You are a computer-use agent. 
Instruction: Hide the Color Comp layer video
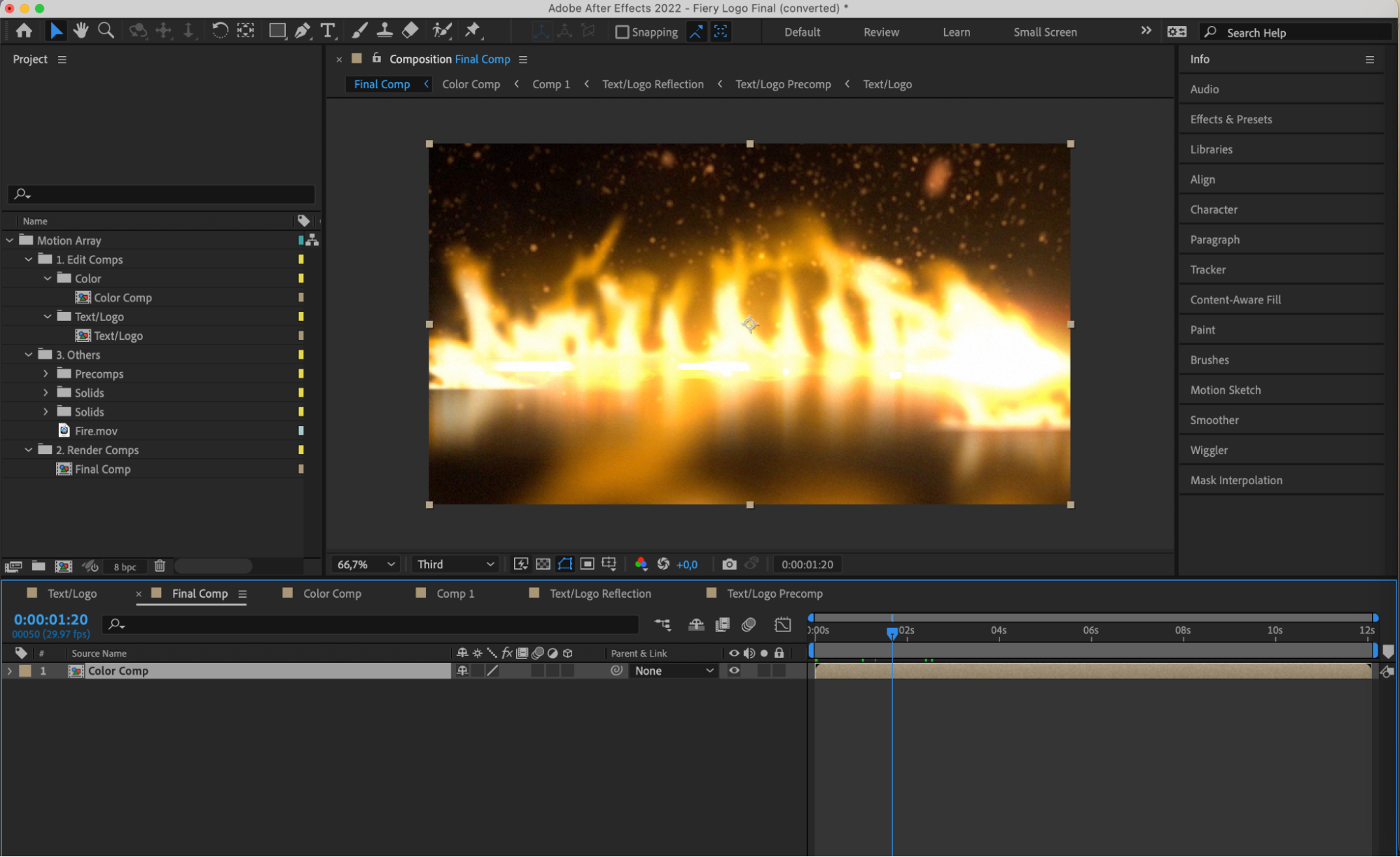point(734,671)
